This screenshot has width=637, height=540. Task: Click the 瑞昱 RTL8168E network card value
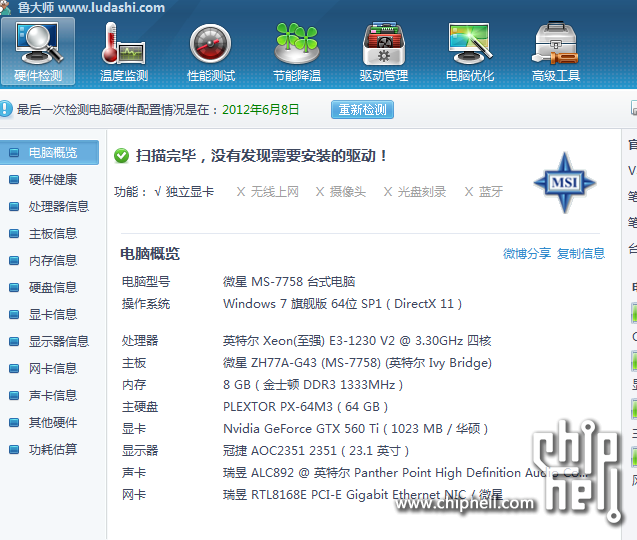tap(362, 494)
